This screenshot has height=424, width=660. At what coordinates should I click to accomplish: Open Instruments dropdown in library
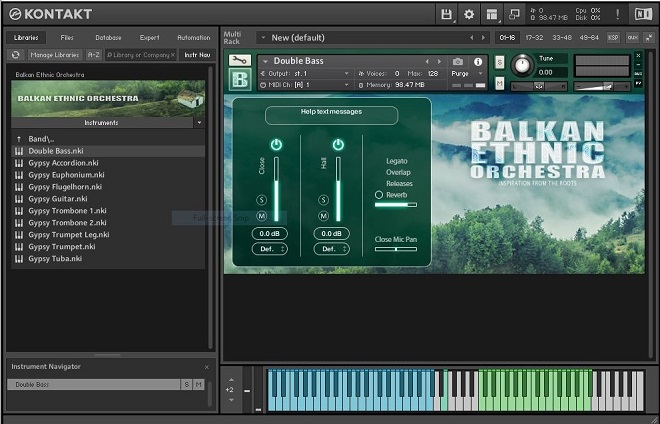click(199, 123)
